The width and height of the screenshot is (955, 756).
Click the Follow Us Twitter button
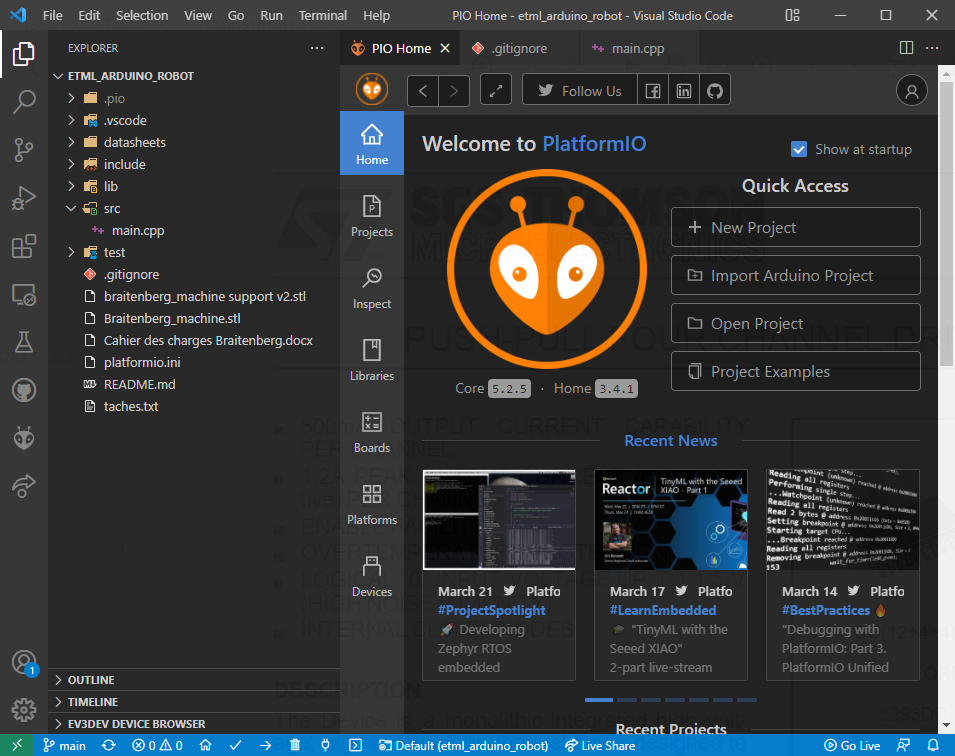coord(580,91)
